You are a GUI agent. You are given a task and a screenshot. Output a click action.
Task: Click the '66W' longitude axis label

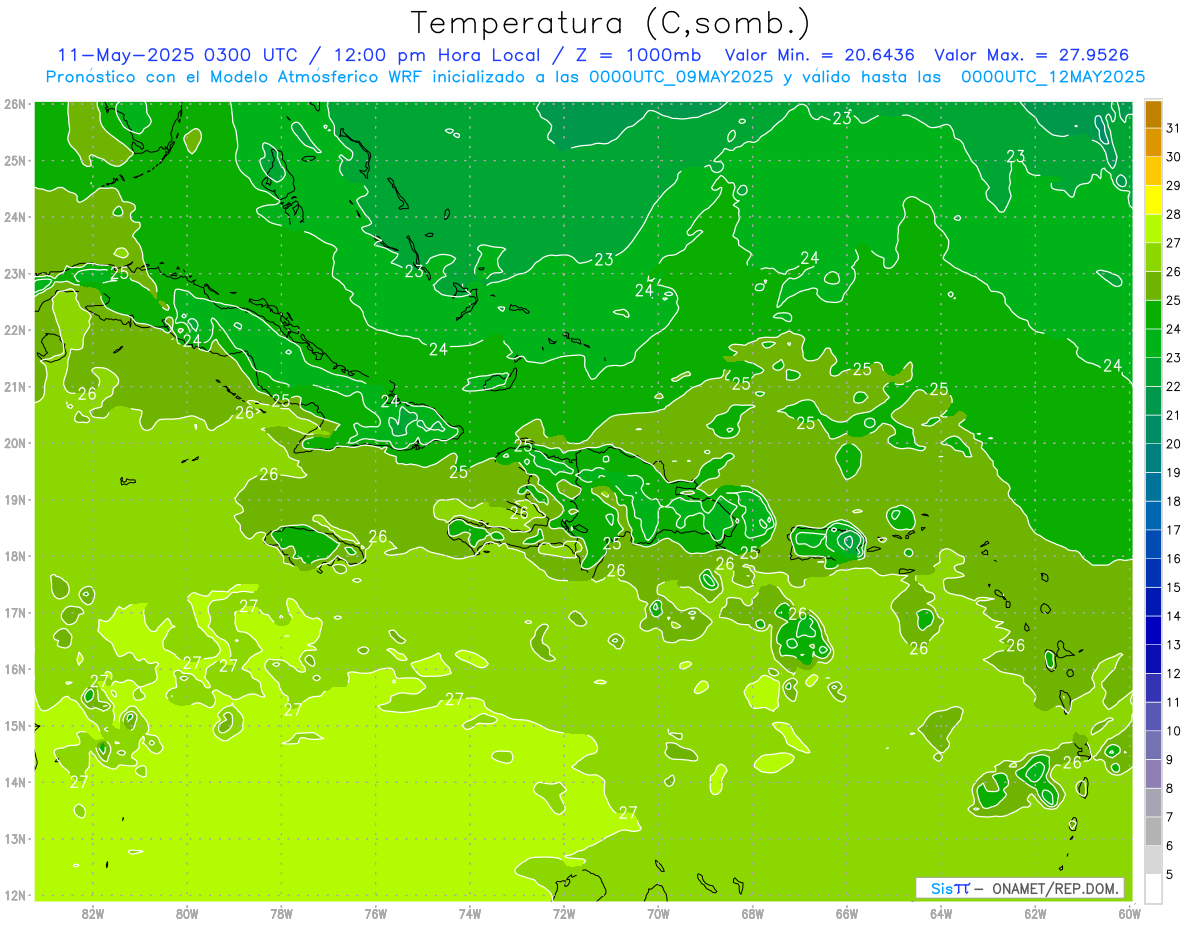tap(847, 914)
